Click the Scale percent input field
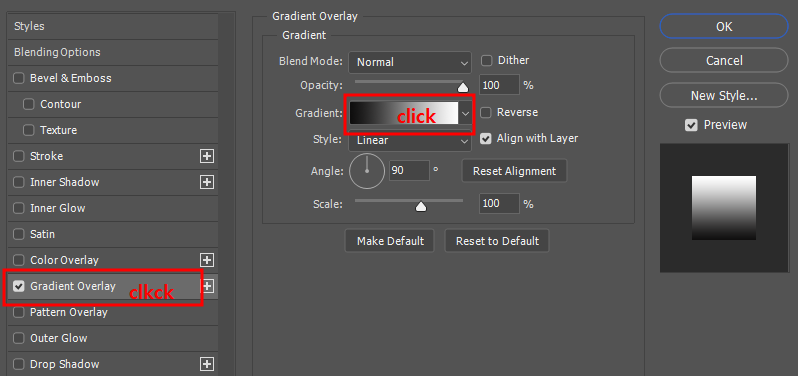This screenshot has width=798, height=376. click(x=499, y=204)
